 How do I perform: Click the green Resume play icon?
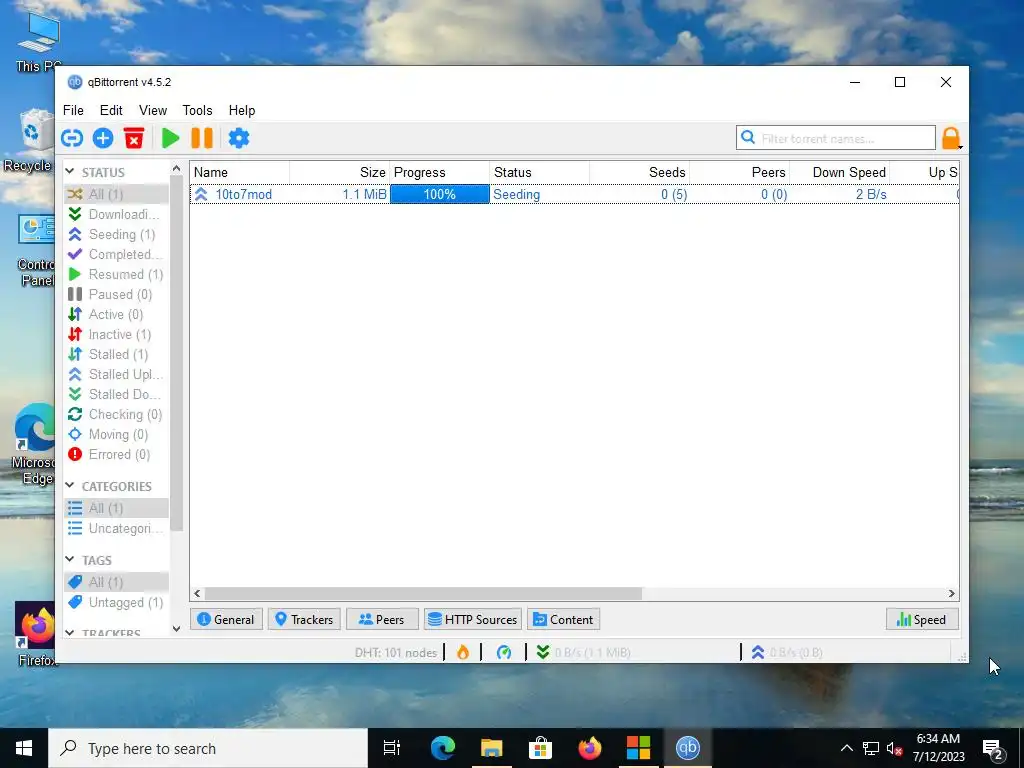[170, 138]
